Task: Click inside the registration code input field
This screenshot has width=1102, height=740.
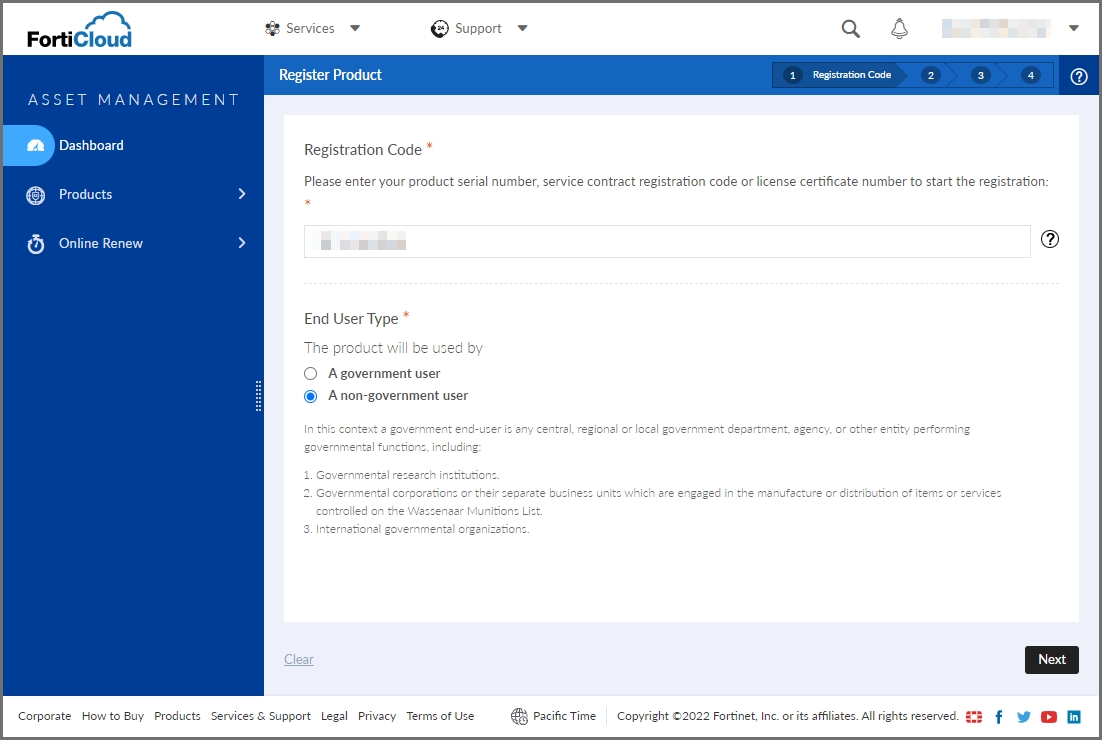Action: click(x=666, y=240)
